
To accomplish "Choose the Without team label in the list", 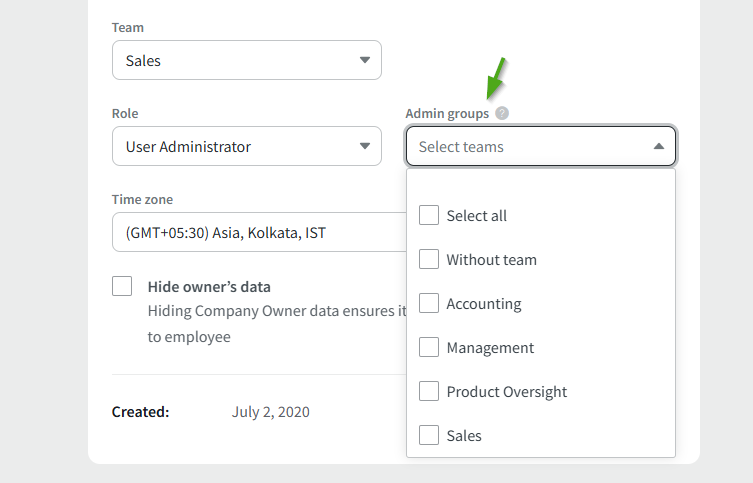I will tap(491, 260).
